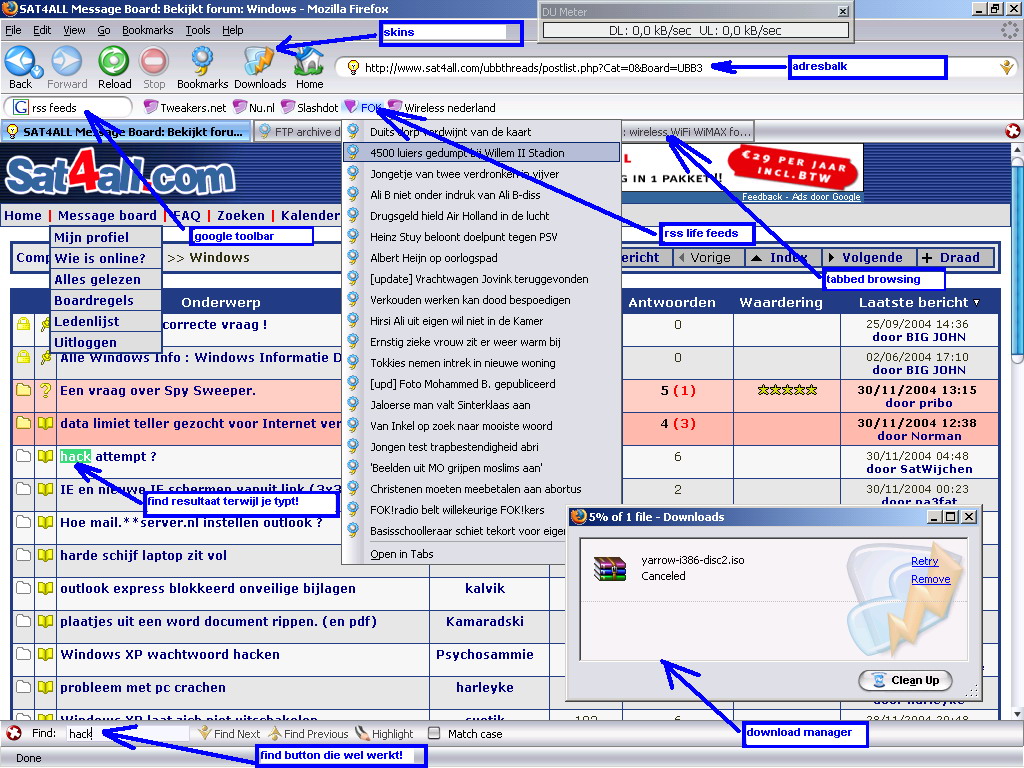Screen dimensions: 1024x768
Task: Click Retry in the Downloads window
Action: coord(924,561)
